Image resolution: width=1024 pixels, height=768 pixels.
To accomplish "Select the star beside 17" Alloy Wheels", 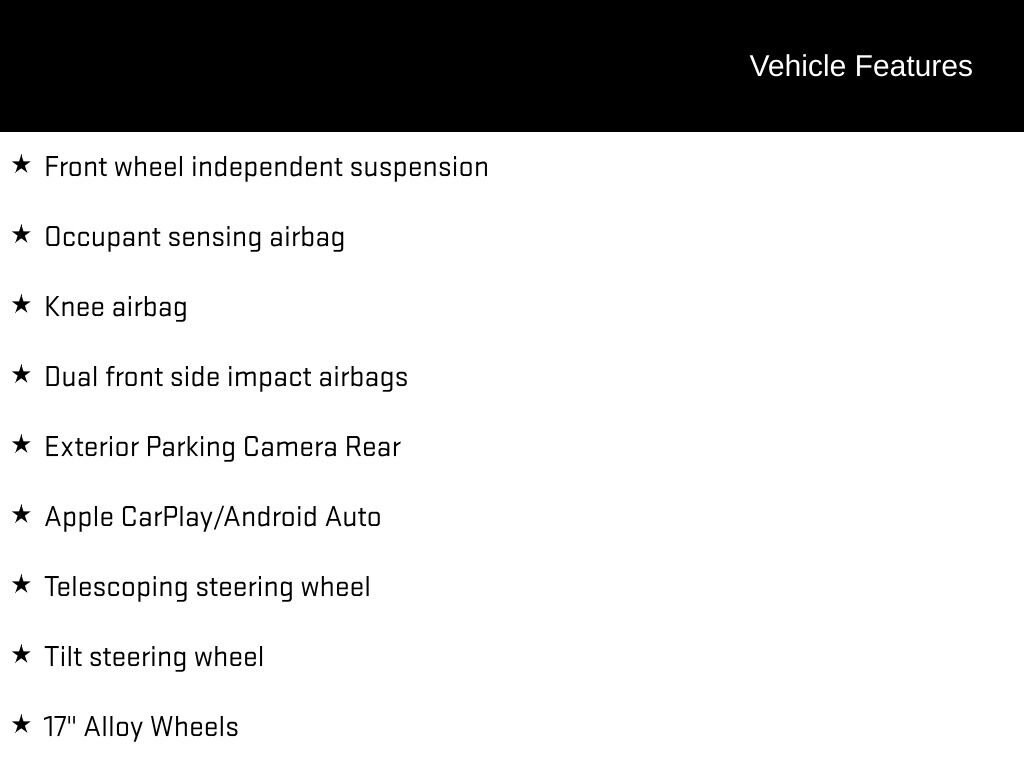I will pyautogui.click(x=21, y=724).
